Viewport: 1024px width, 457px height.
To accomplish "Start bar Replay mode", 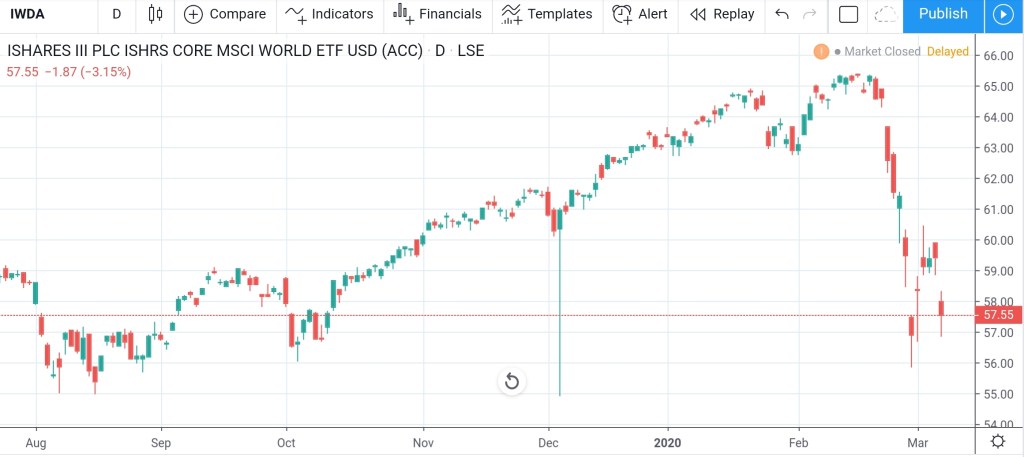I will (x=722, y=14).
